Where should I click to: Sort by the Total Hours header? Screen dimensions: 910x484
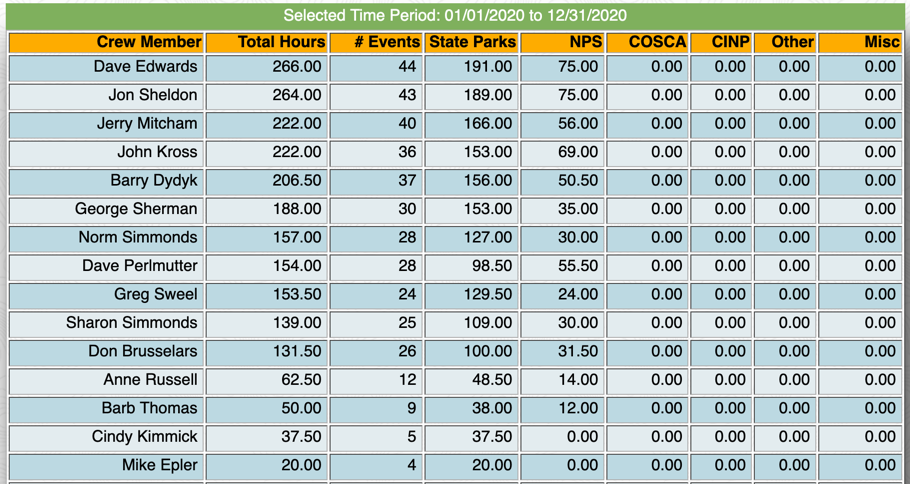pyautogui.click(x=281, y=42)
